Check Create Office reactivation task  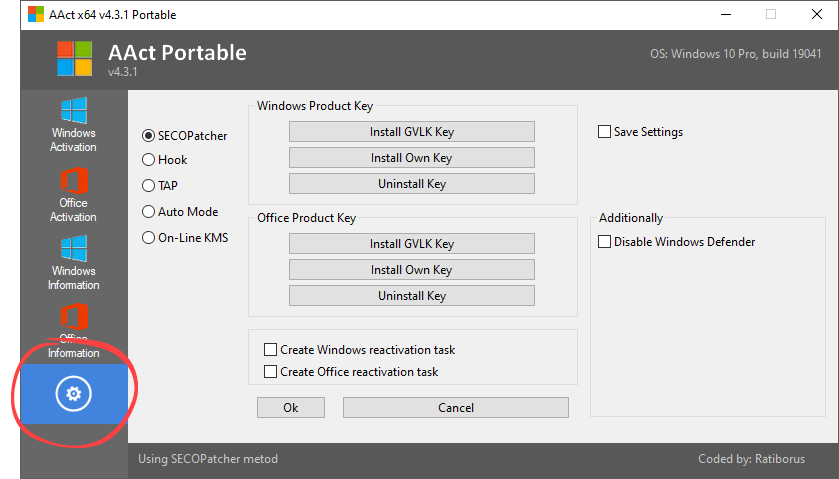[271, 372]
